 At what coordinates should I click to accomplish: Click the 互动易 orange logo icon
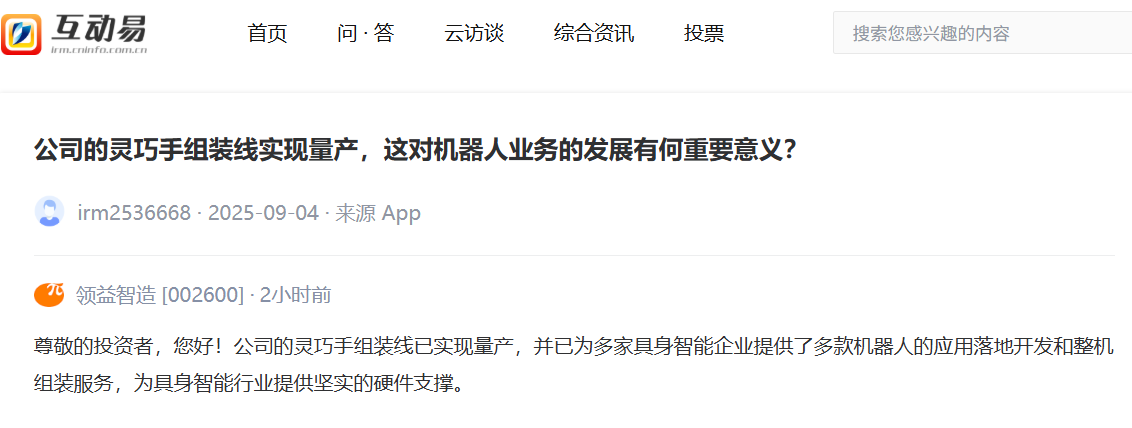22,33
